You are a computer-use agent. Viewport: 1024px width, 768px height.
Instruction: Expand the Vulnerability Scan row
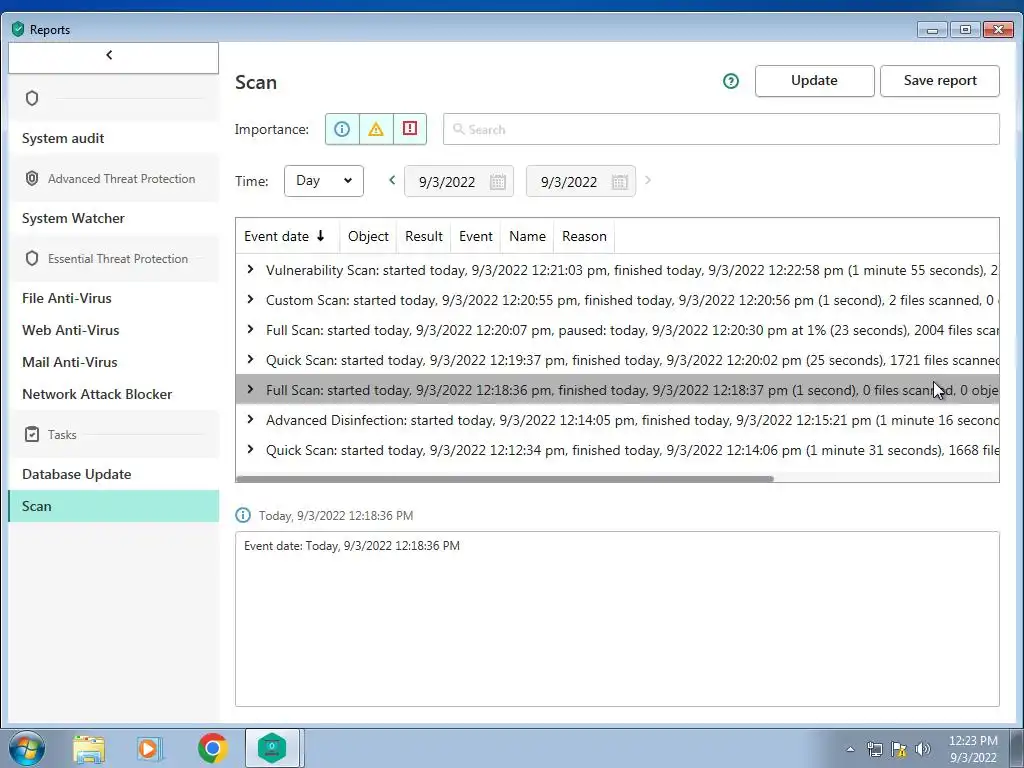[x=250, y=270]
